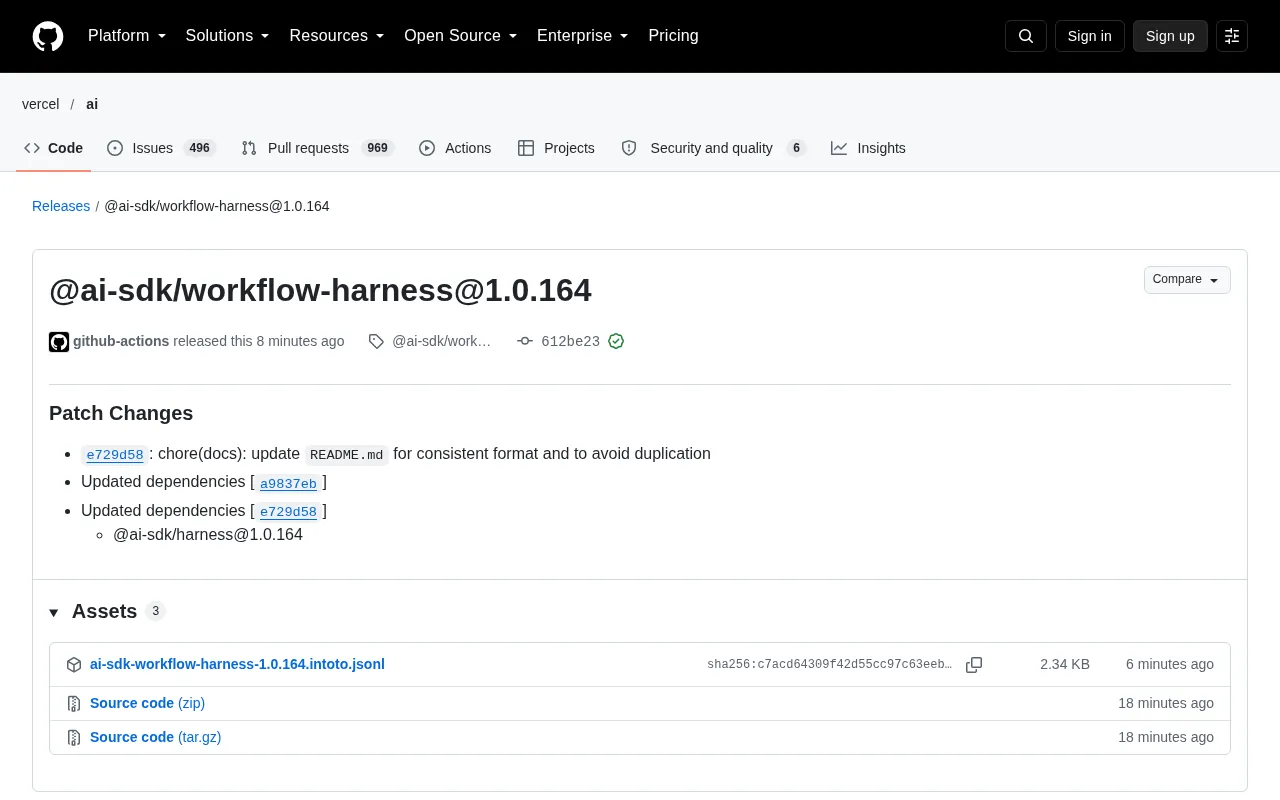Click the Sign up button
The height and width of the screenshot is (800, 1280).
[x=1170, y=36]
